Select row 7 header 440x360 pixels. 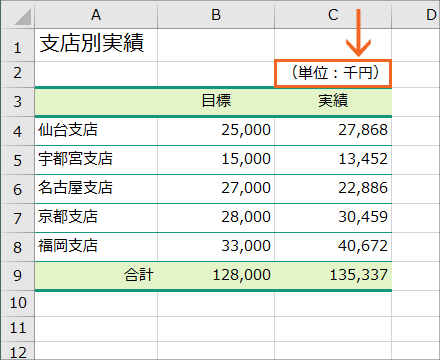(17, 218)
